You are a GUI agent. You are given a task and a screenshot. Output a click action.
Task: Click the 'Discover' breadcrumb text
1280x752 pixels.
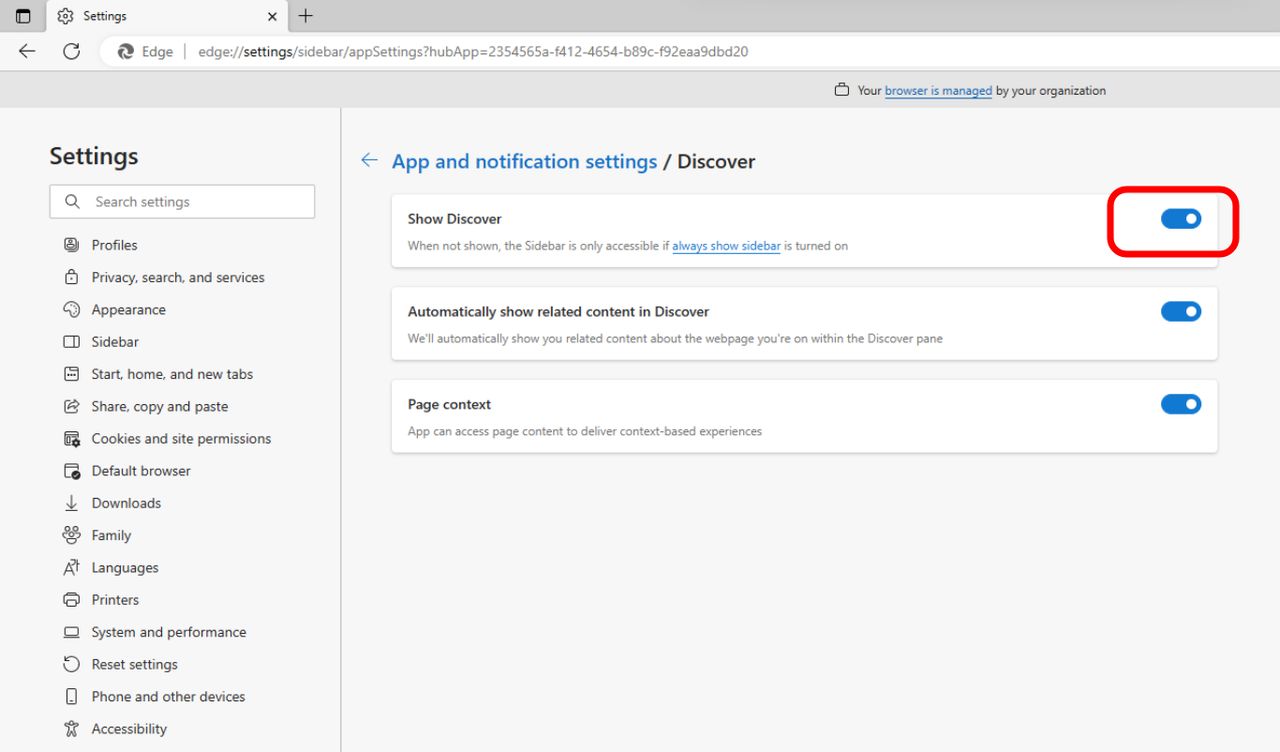tap(716, 161)
